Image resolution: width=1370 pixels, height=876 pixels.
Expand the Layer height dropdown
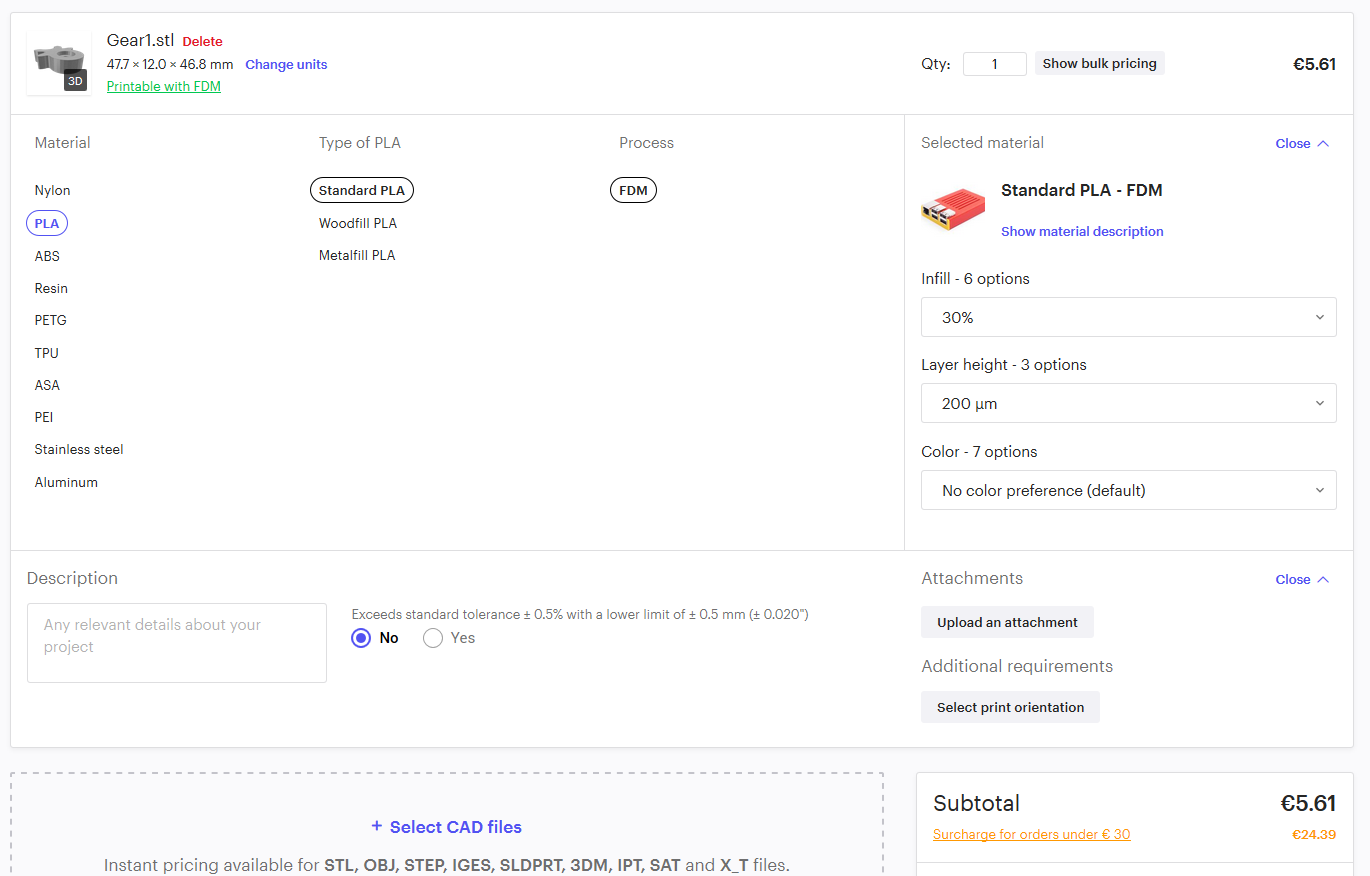[x=1128, y=403]
